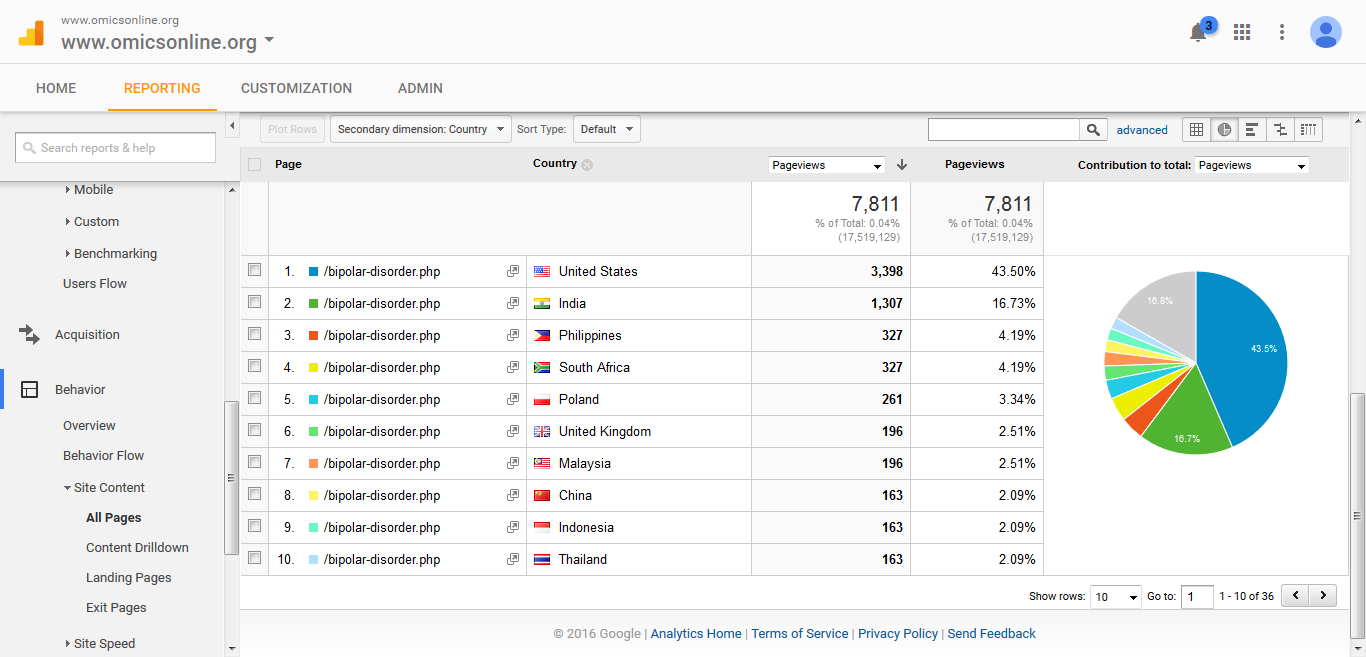Switch to Percentage pie chart view

(x=1224, y=129)
